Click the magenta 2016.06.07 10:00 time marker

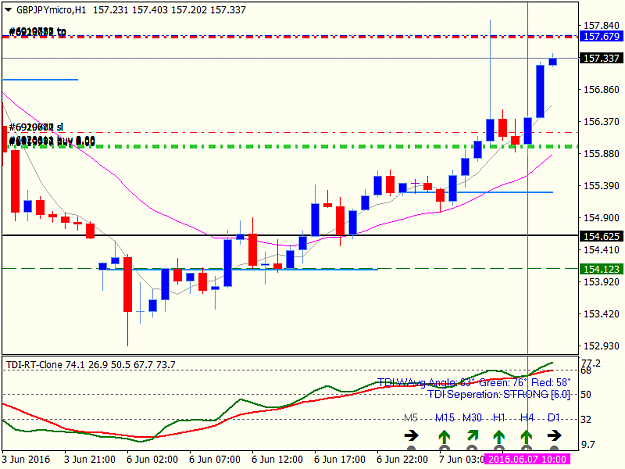527,459
